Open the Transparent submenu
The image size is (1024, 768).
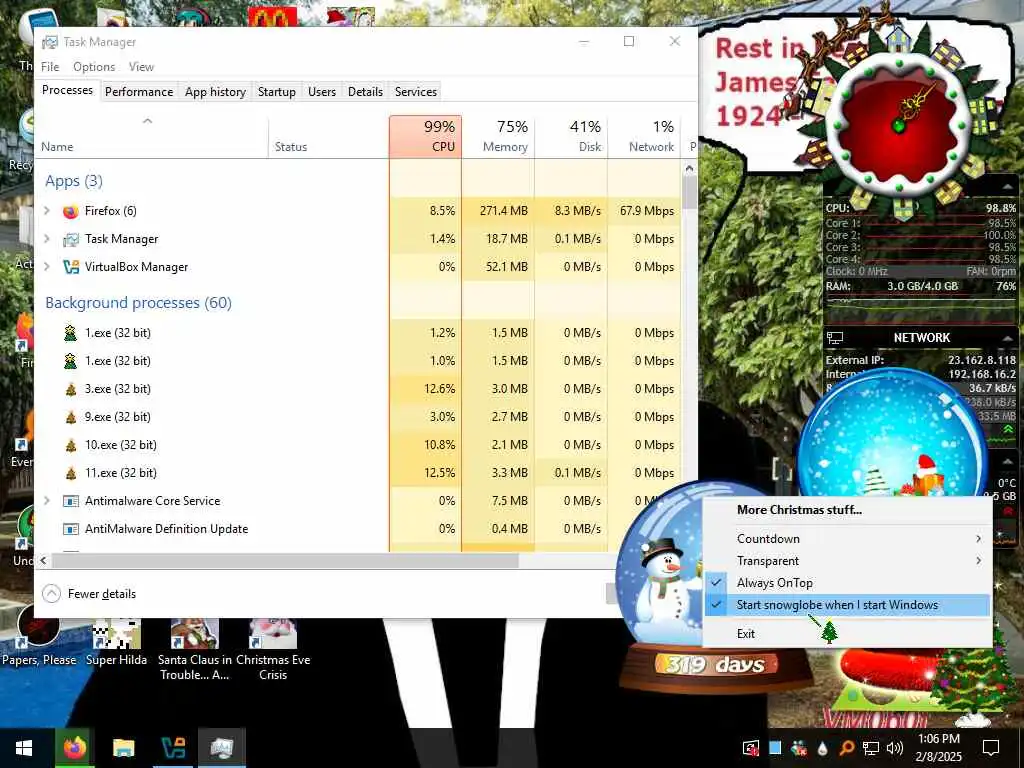pos(848,561)
